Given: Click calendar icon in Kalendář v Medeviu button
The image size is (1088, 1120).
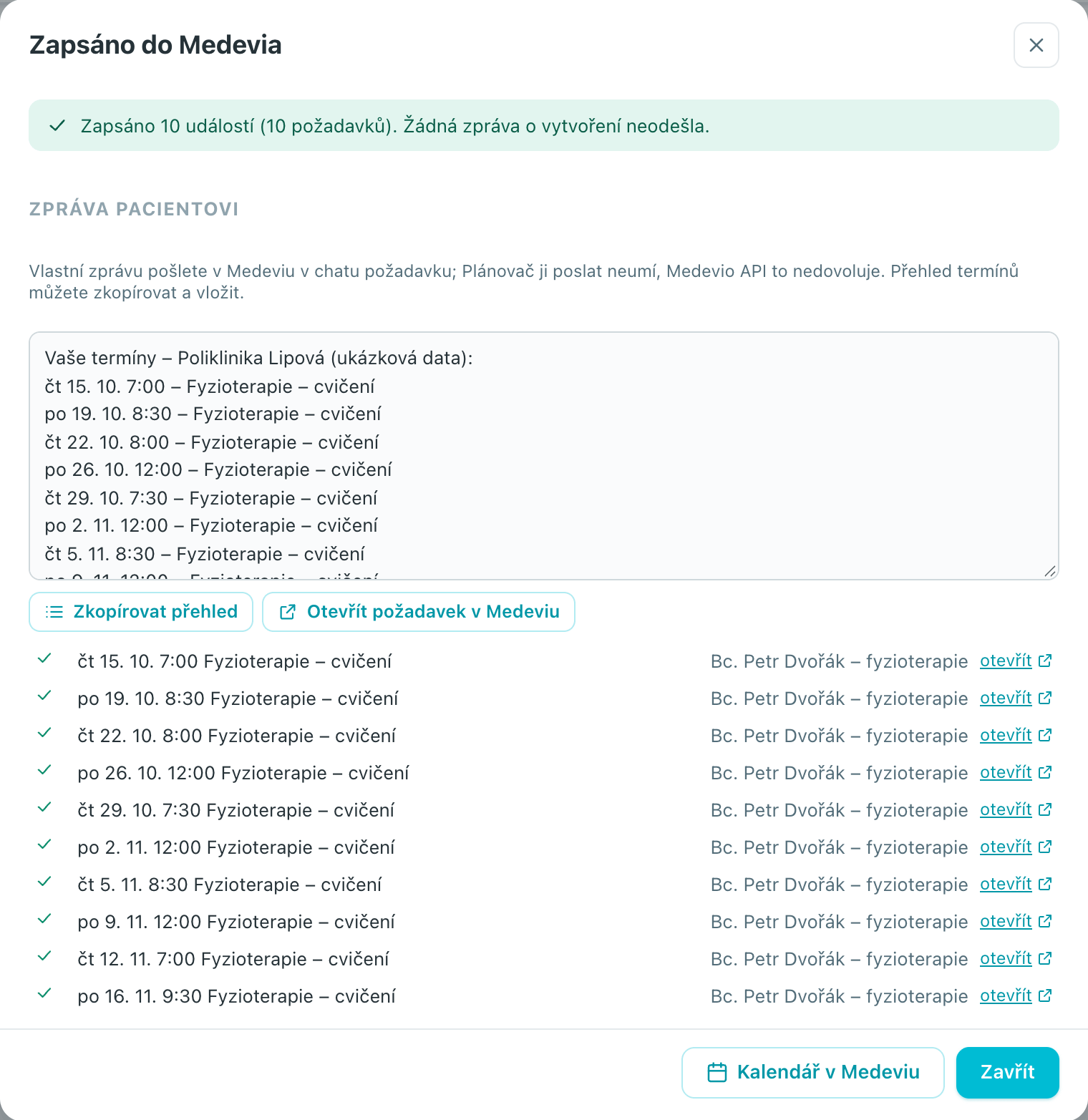Looking at the screenshot, I should pos(717,1072).
